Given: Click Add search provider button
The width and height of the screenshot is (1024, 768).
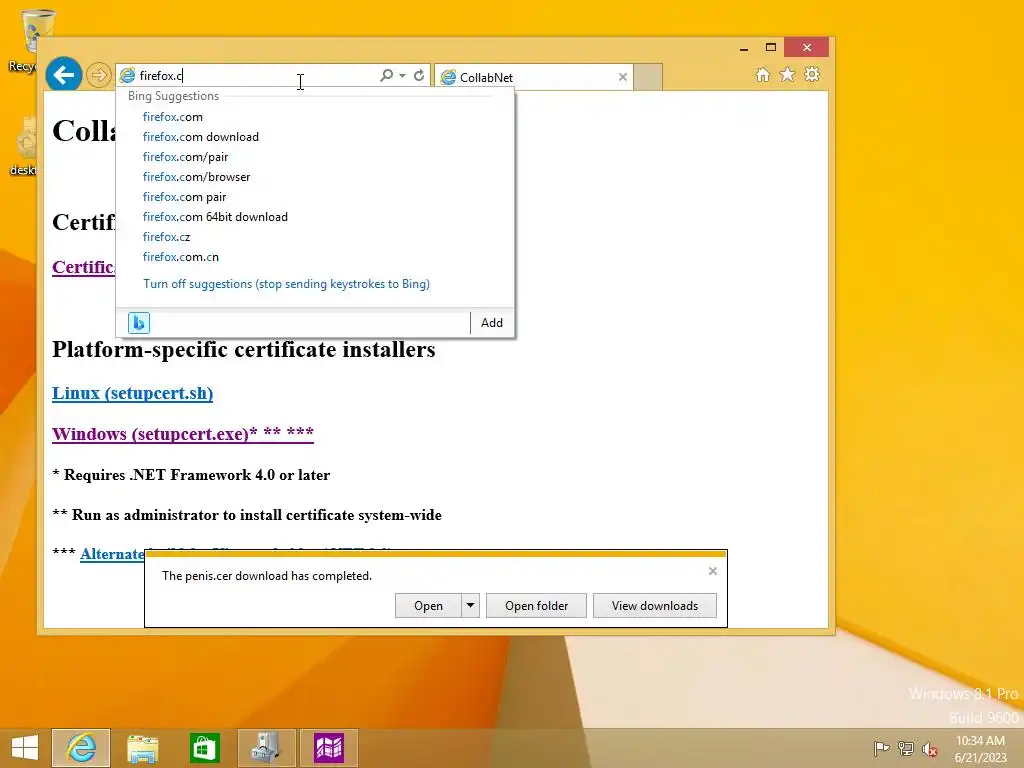Looking at the screenshot, I should click(x=492, y=323).
